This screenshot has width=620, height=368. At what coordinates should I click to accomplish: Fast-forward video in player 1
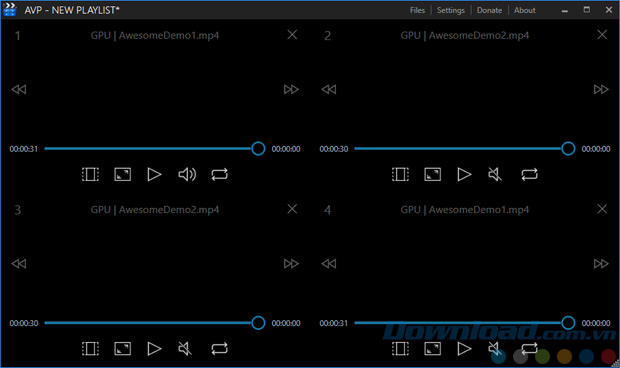291,89
